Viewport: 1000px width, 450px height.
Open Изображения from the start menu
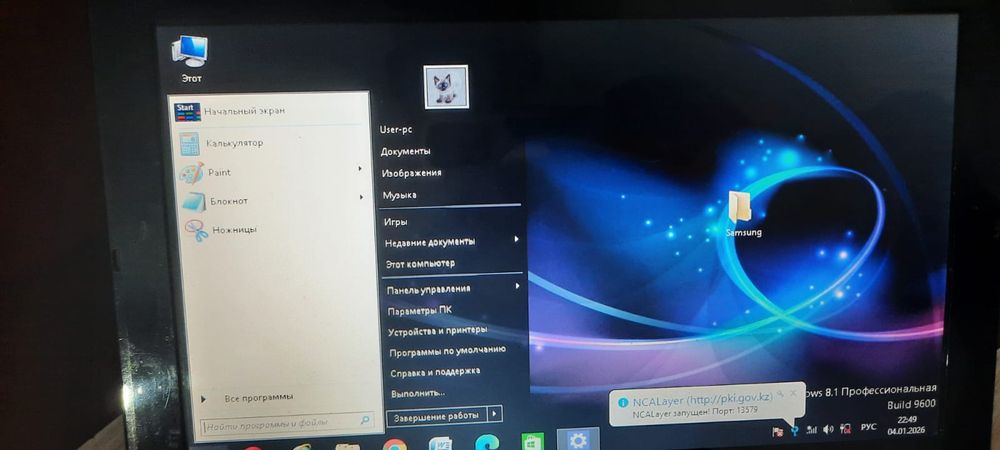pos(411,173)
